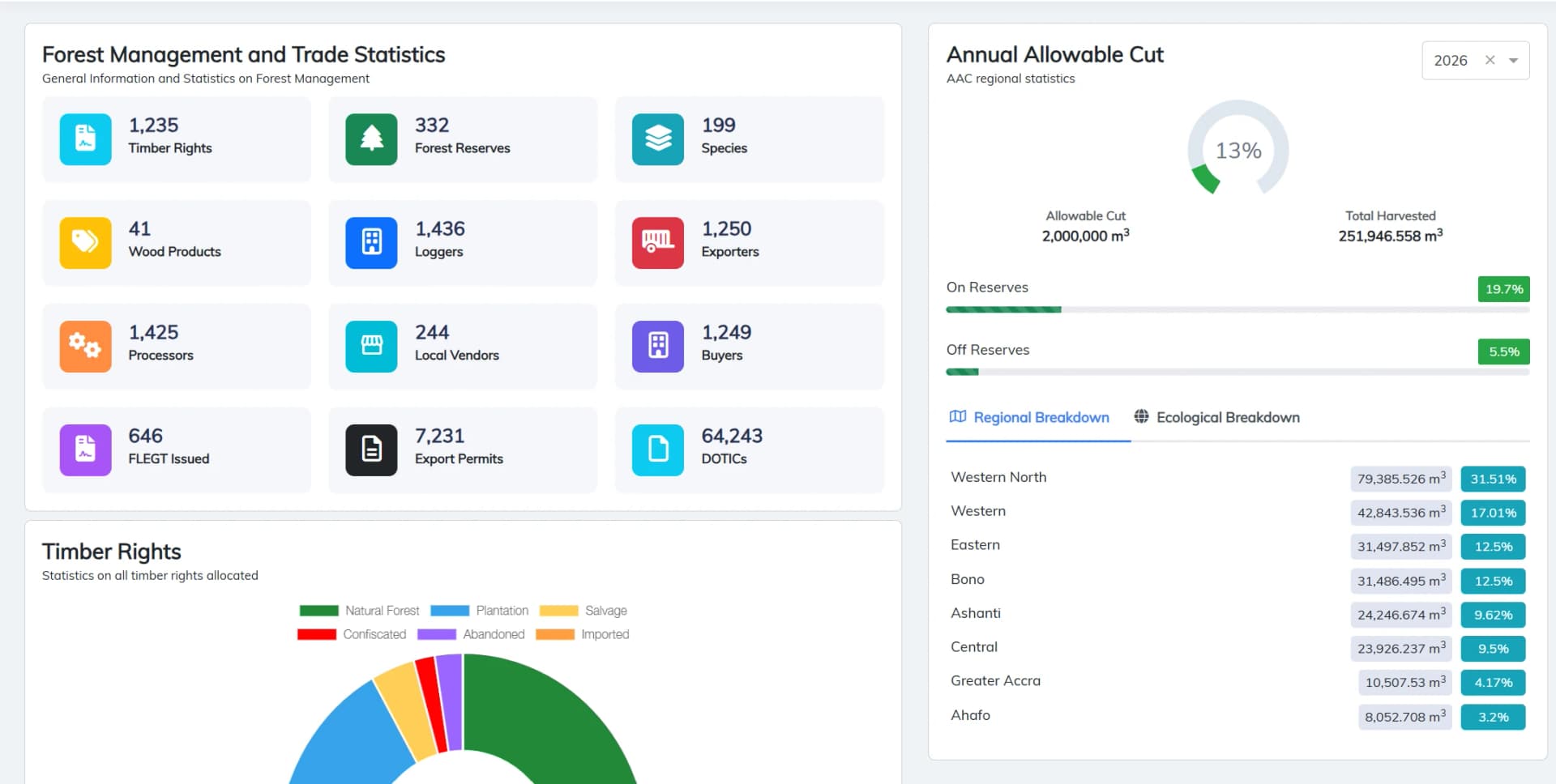Click the 13% circular gauge
Viewport: 1556px width, 784px height.
tap(1238, 149)
